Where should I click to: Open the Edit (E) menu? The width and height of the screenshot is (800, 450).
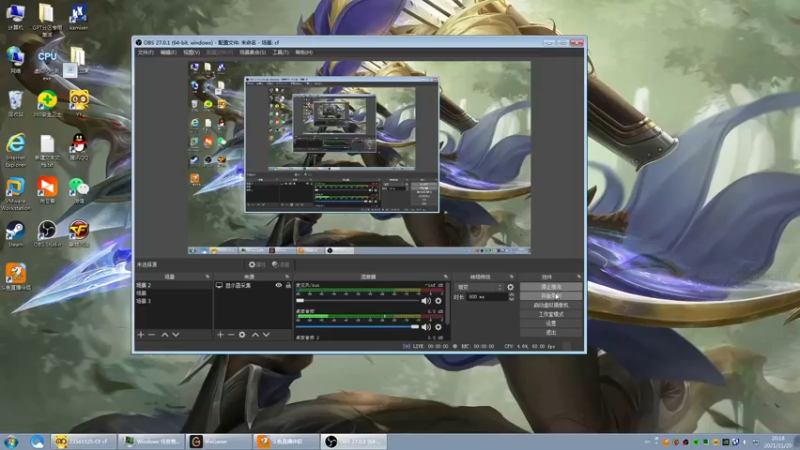[168, 53]
